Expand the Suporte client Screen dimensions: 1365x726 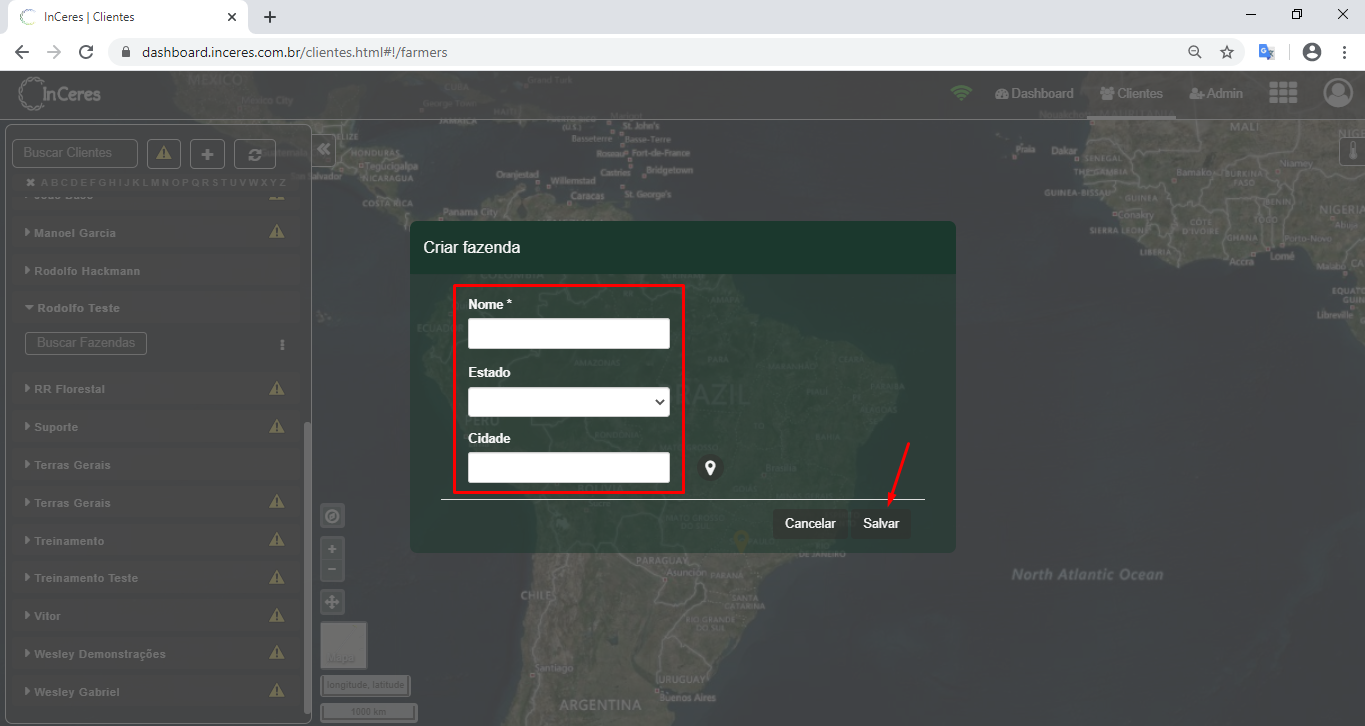[x=28, y=426]
